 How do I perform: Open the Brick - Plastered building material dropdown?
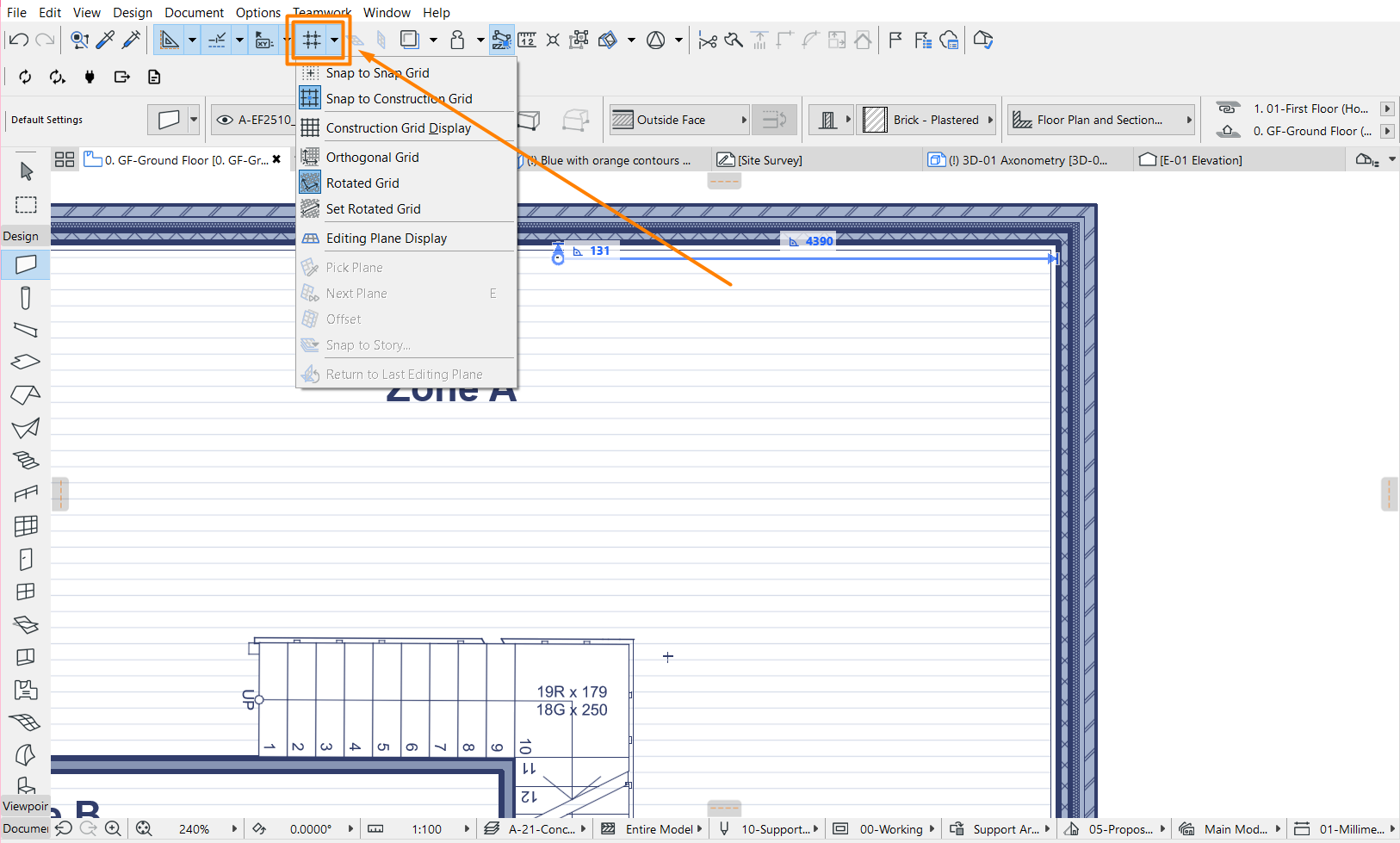[926, 120]
